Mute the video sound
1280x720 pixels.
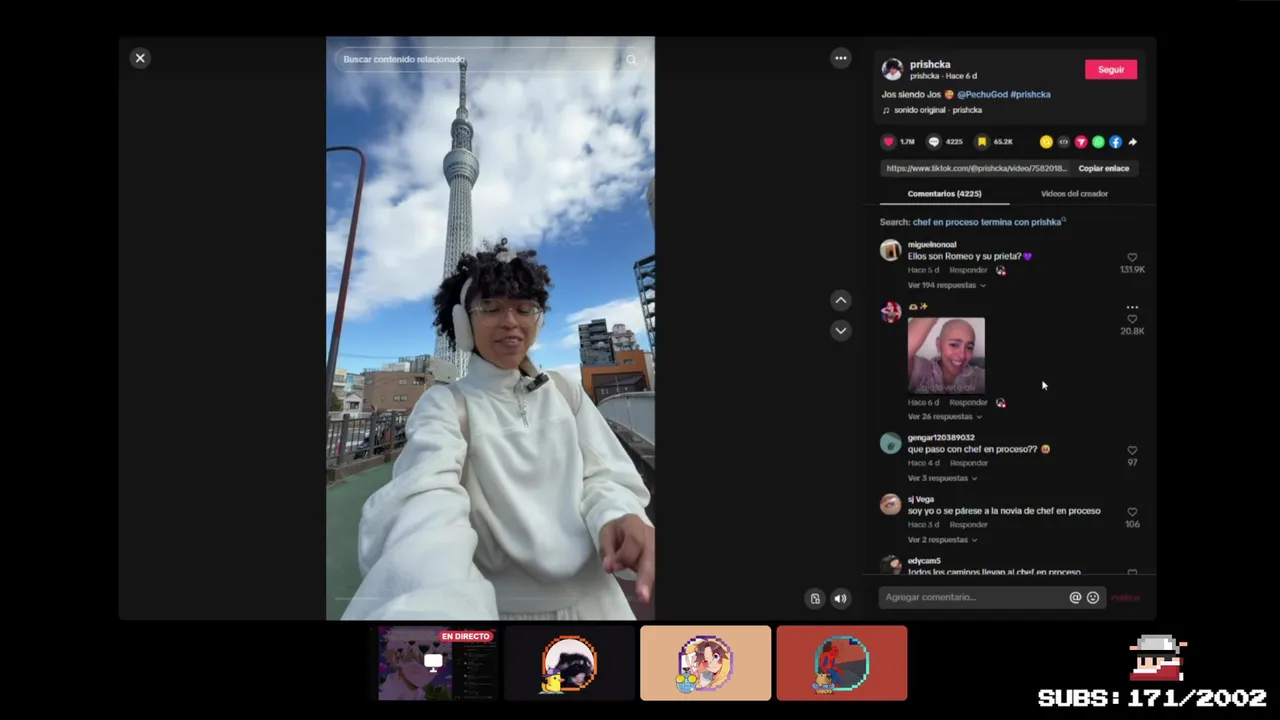click(841, 598)
